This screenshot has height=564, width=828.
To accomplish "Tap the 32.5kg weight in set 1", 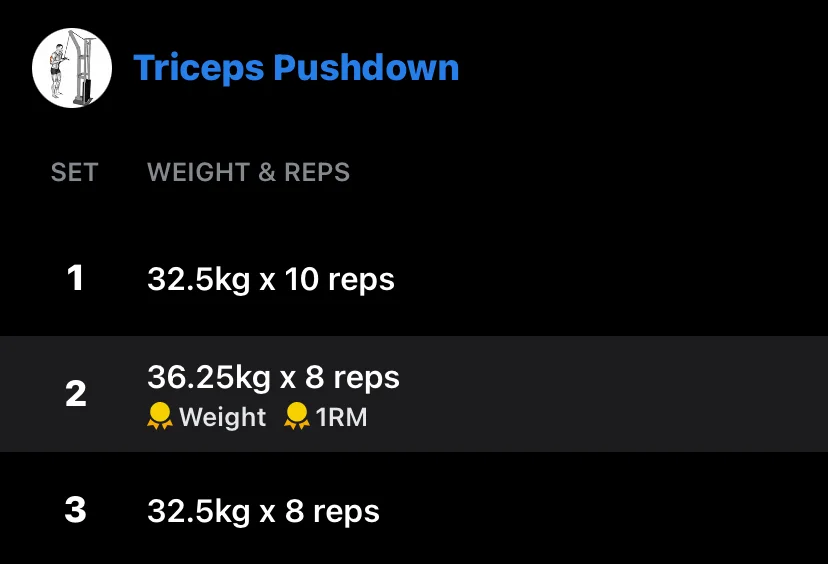I will (x=199, y=280).
